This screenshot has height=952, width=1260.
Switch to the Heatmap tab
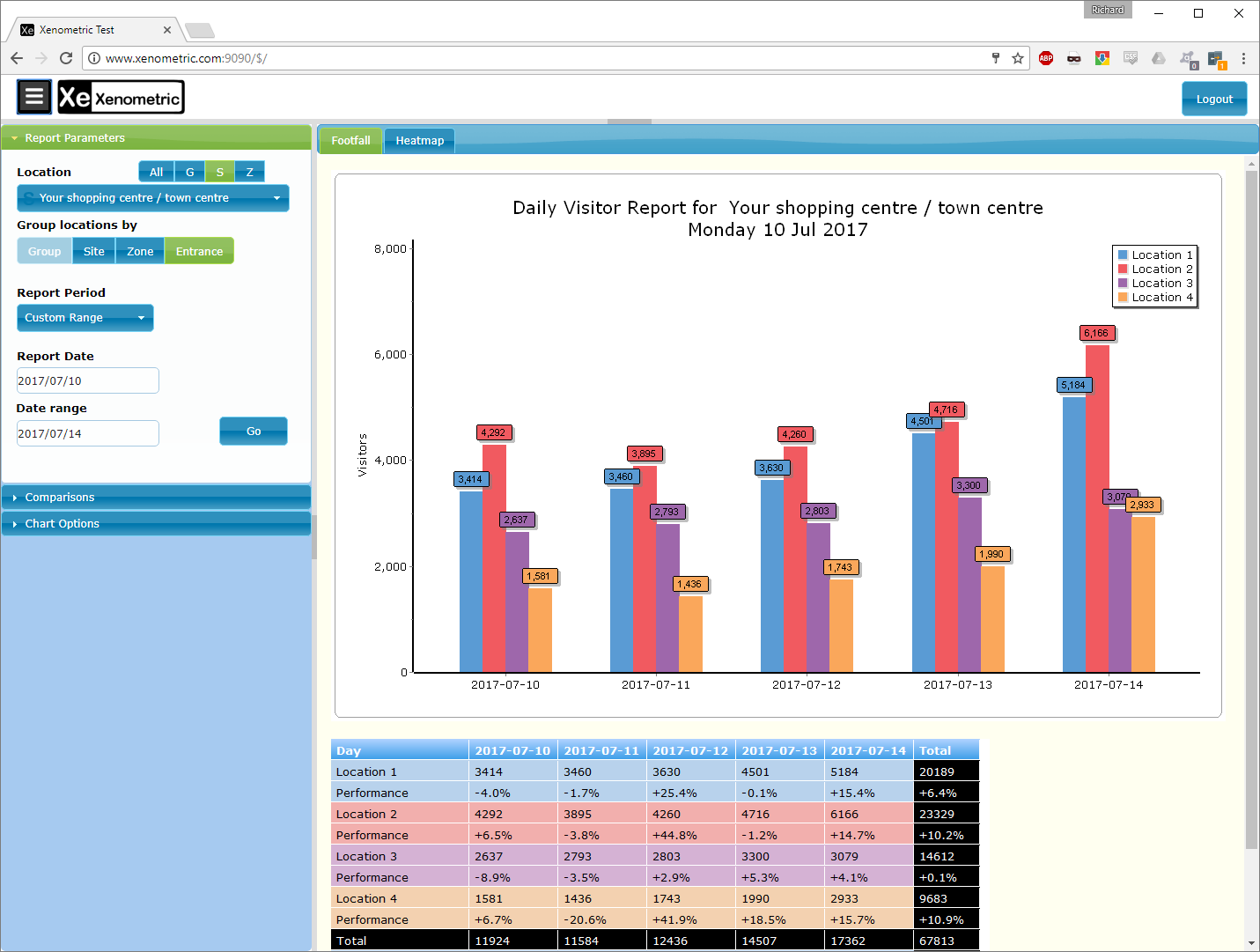420,141
